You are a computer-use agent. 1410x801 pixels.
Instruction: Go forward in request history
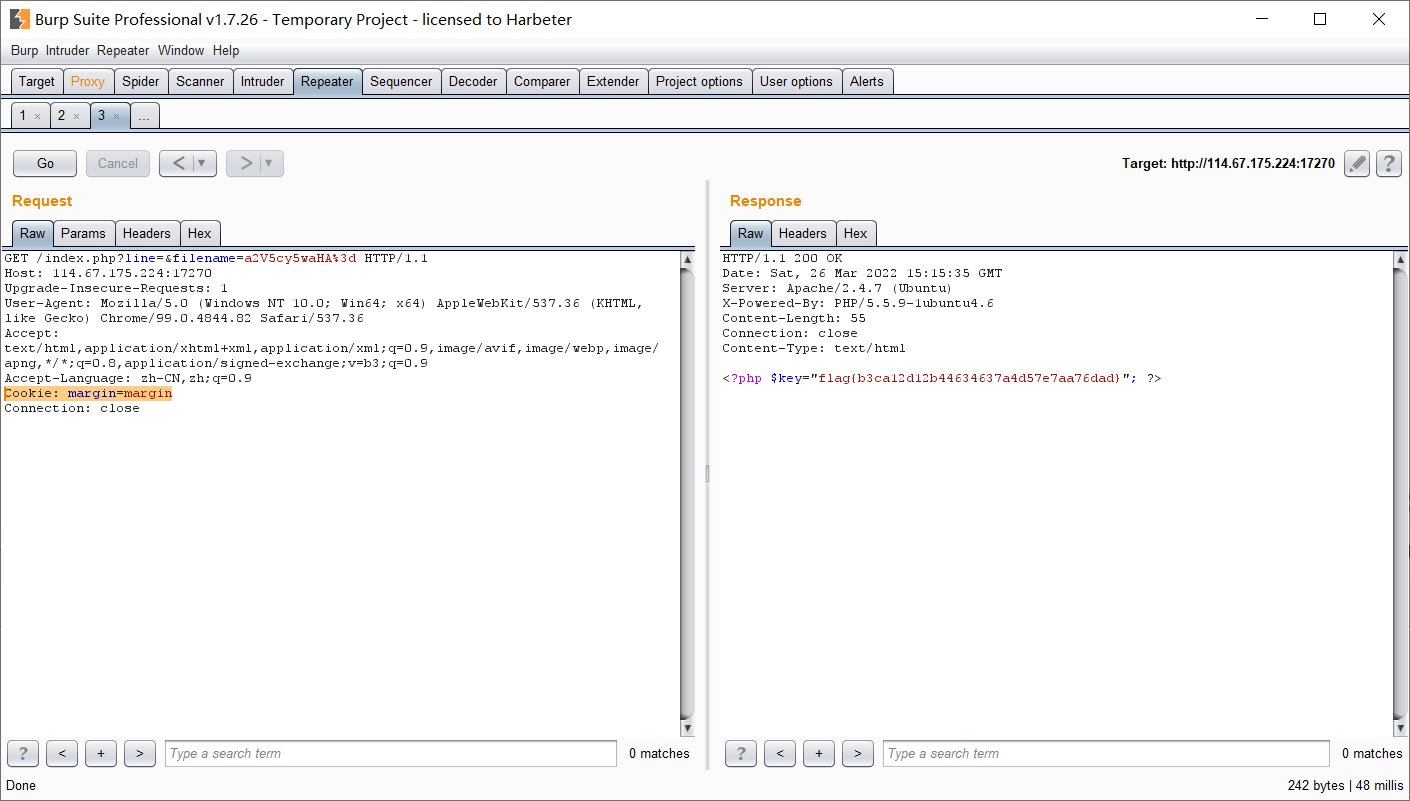tap(245, 164)
